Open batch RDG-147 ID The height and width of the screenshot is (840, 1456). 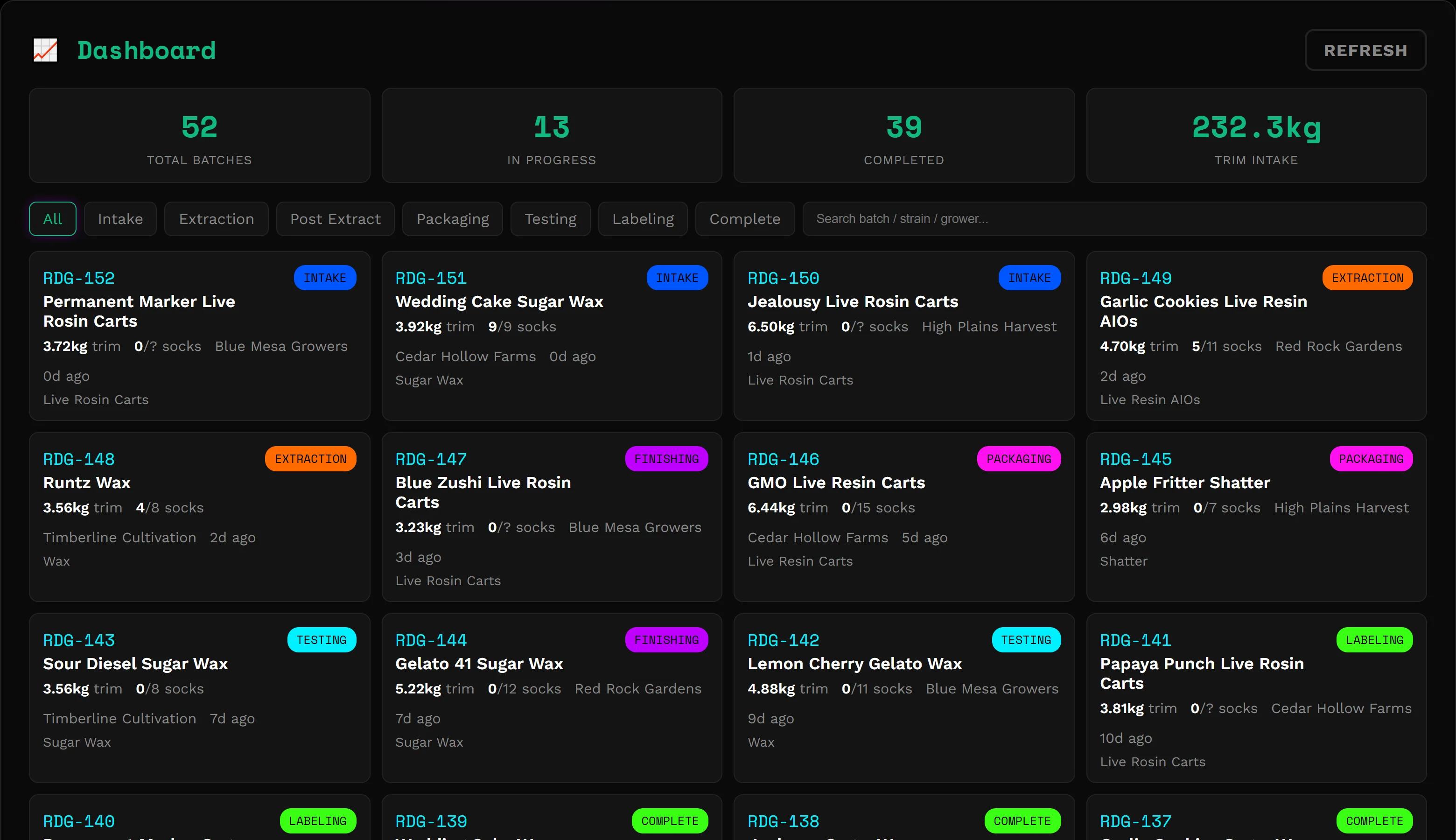coord(431,459)
